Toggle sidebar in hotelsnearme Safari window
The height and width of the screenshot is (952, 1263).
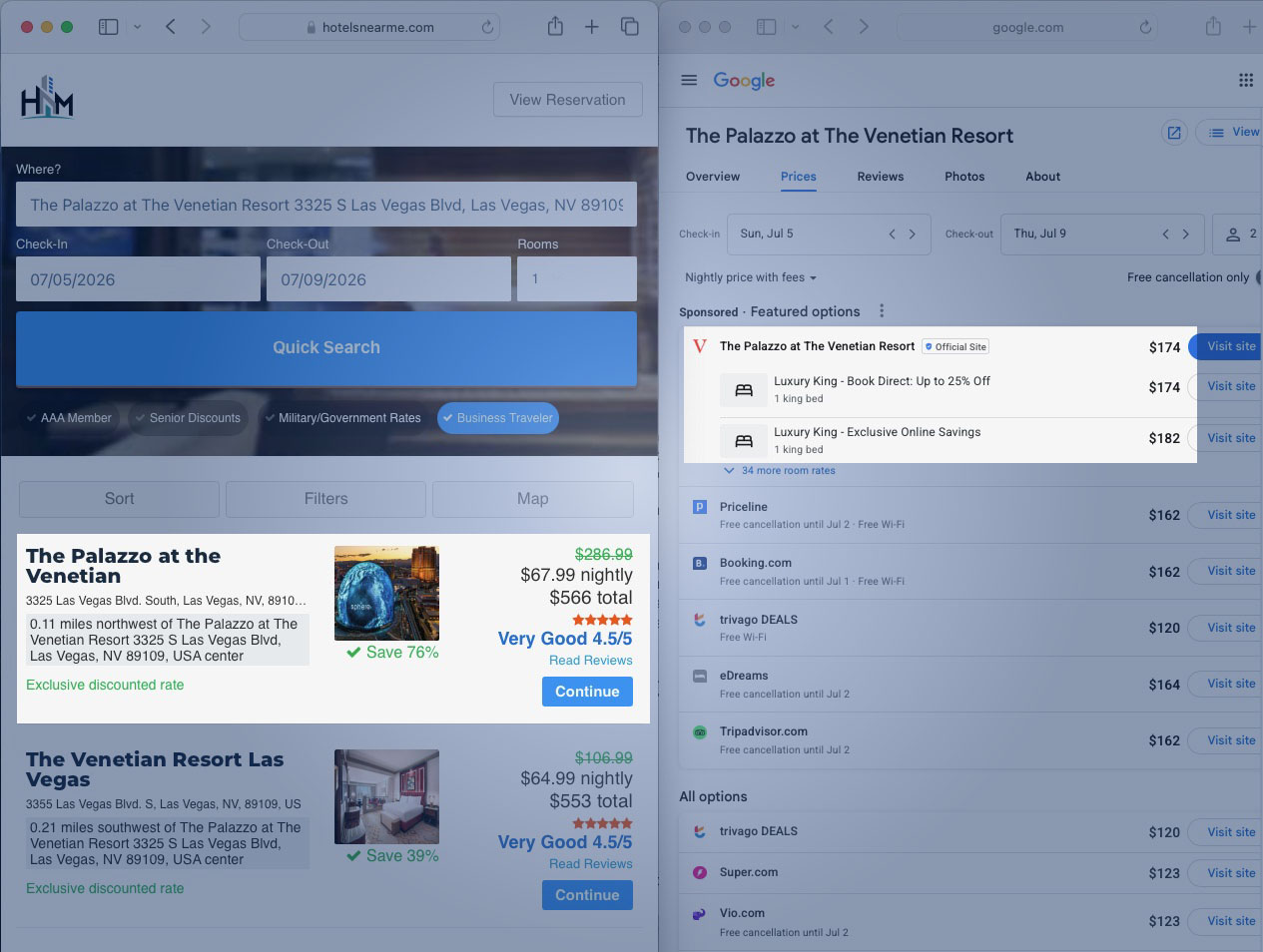109,27
